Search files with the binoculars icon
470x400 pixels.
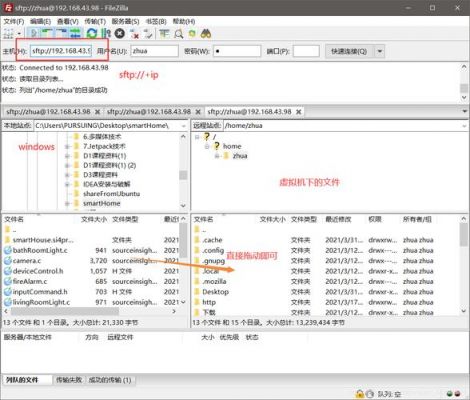(x=206, y=33)
